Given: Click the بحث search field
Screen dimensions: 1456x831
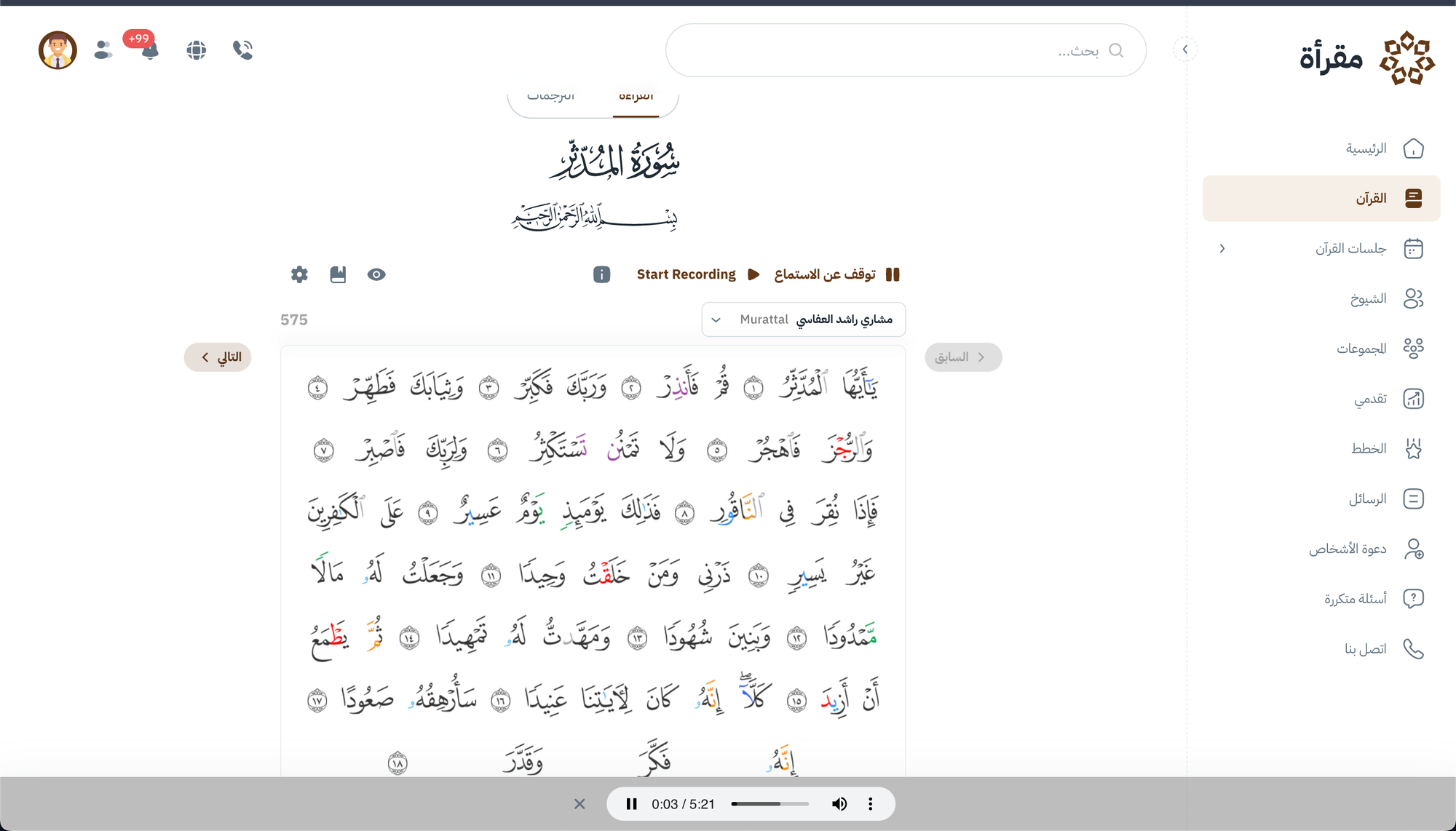Looking at the screenshot, I should point(906,50).
